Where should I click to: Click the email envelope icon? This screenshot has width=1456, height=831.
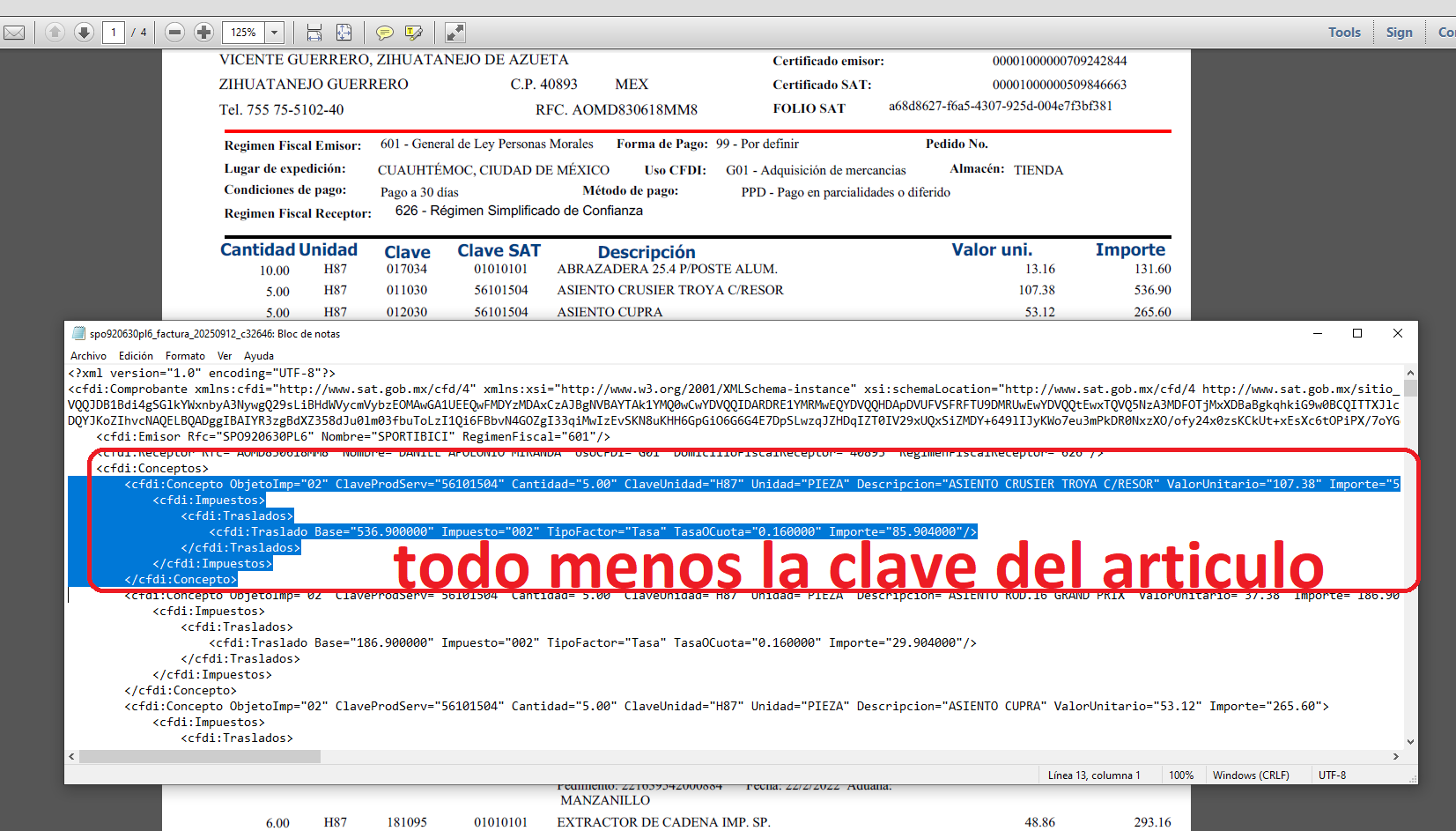(14, 33)
